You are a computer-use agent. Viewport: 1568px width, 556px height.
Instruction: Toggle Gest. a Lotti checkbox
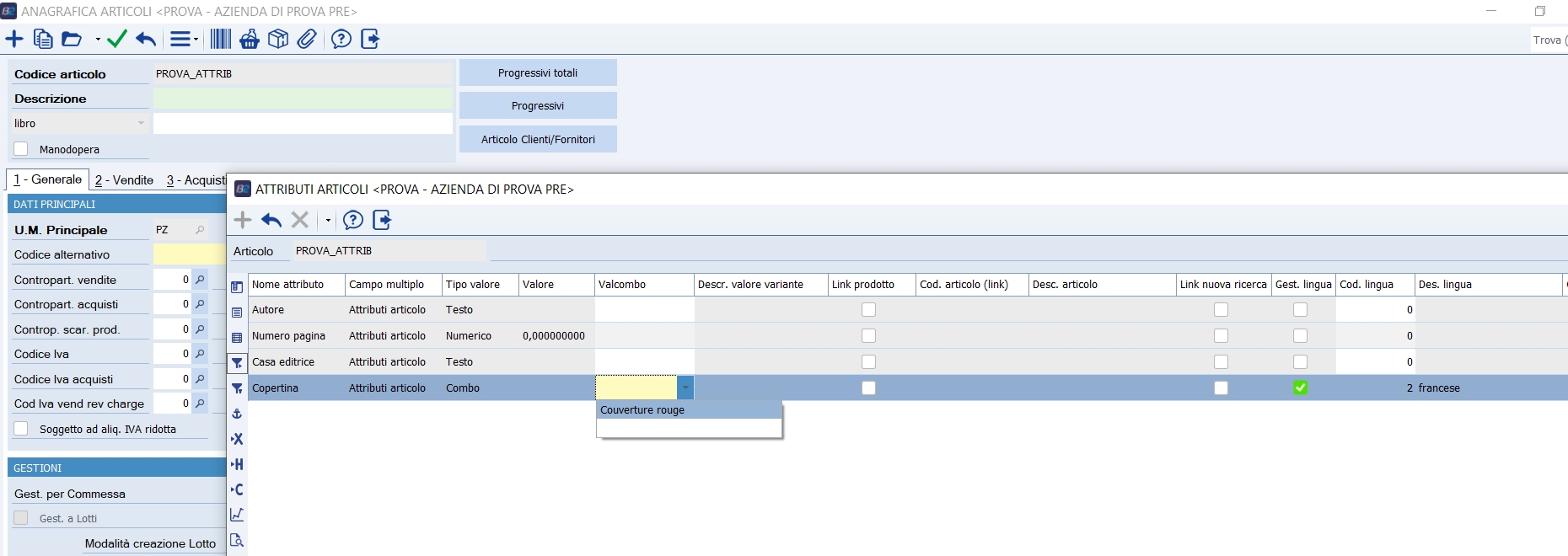pyautogui.click(x=21, y=518)
